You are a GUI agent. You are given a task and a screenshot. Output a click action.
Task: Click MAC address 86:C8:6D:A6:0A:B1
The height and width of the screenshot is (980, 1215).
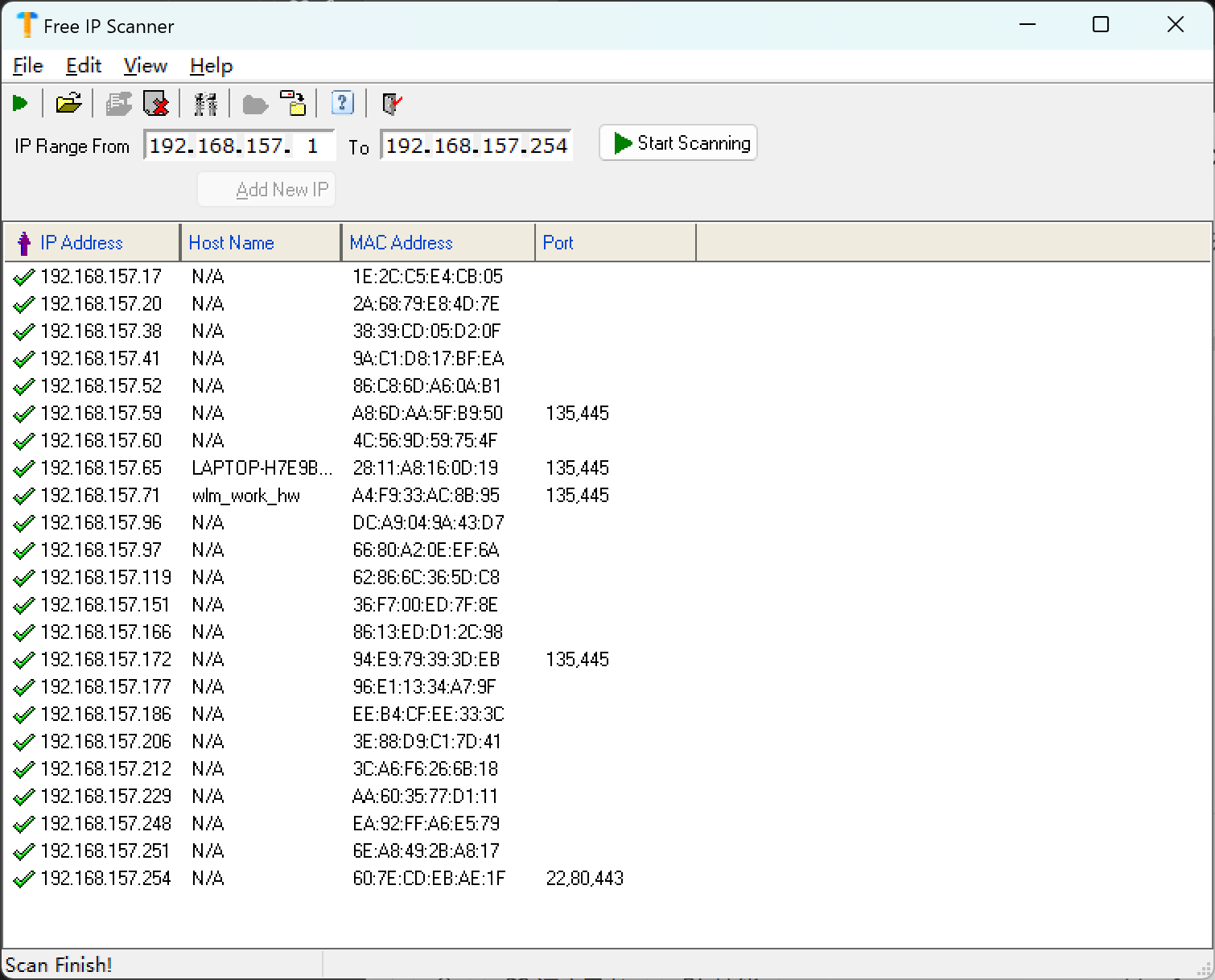coord(426,385)
